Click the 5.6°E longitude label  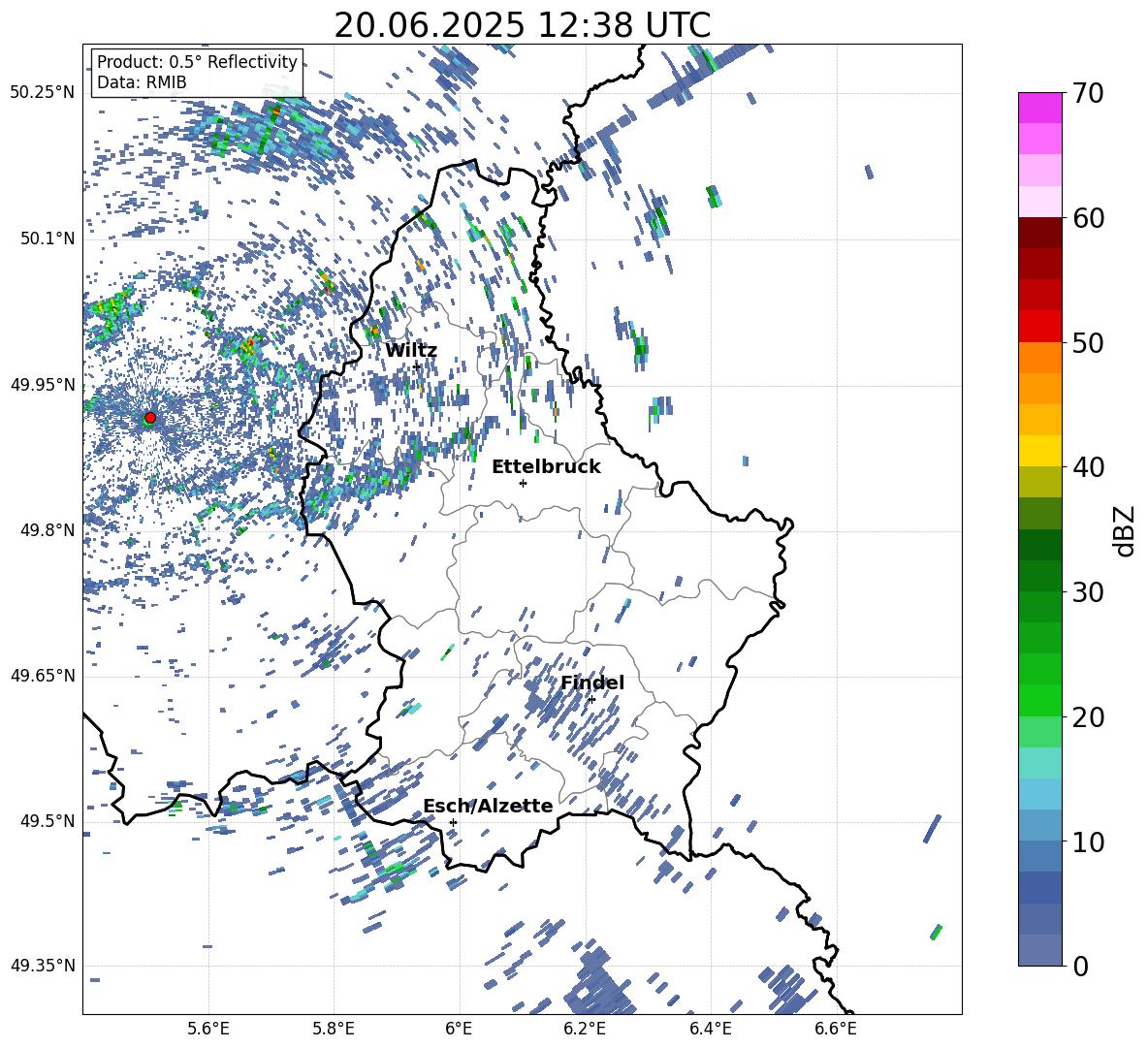(x=208, y=1029)
